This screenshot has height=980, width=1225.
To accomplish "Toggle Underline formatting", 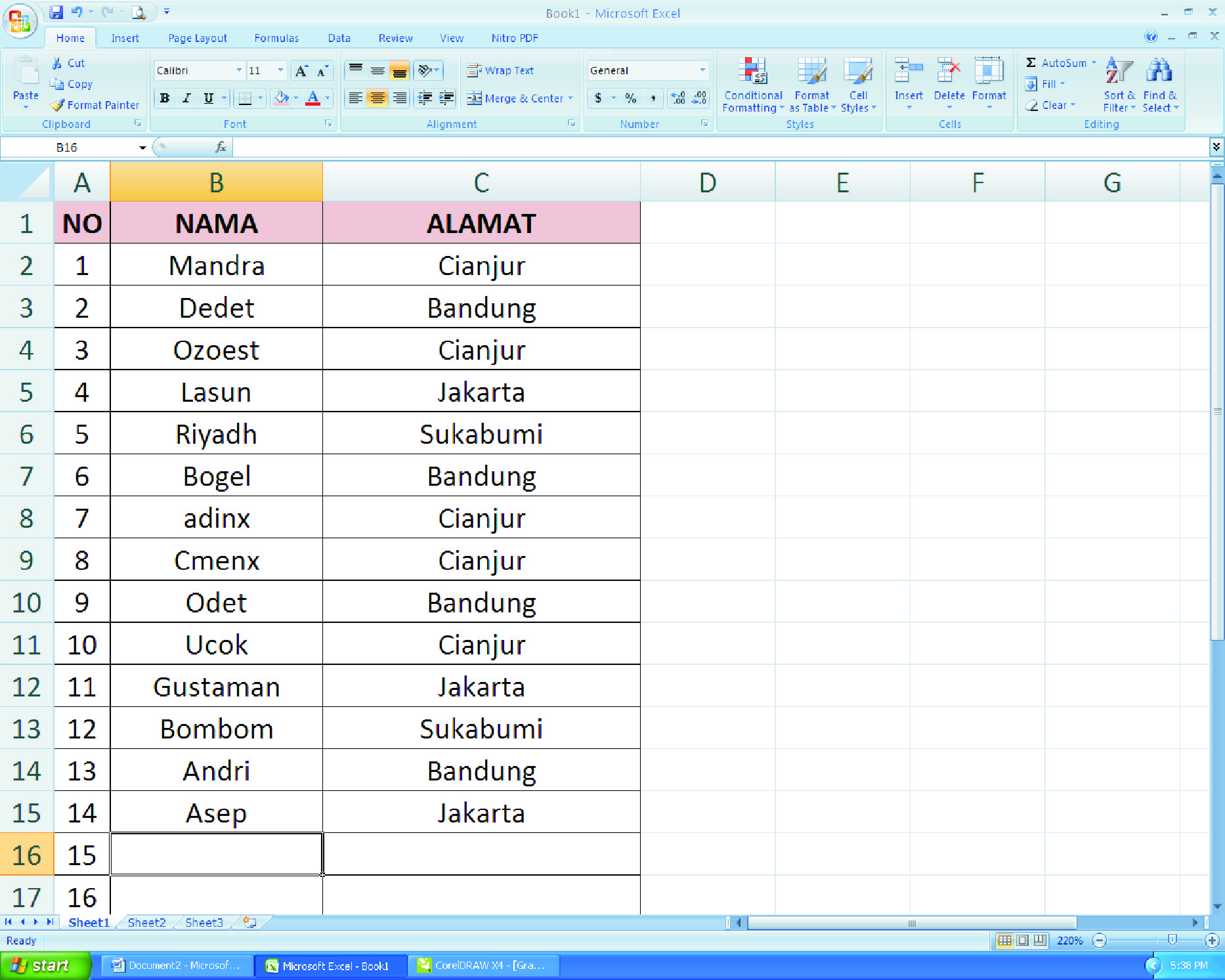I will (x=208, y=98).
